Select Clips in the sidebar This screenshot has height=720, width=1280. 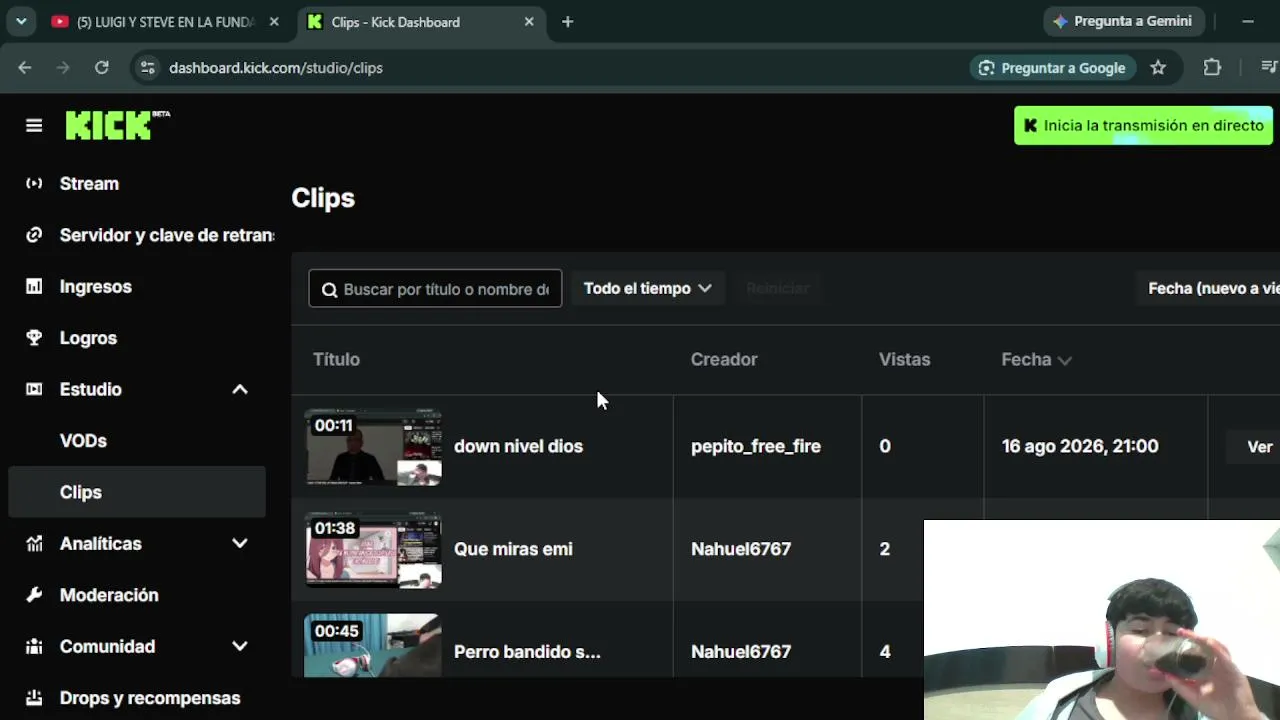pyautogui.click(x=137, y=492)
